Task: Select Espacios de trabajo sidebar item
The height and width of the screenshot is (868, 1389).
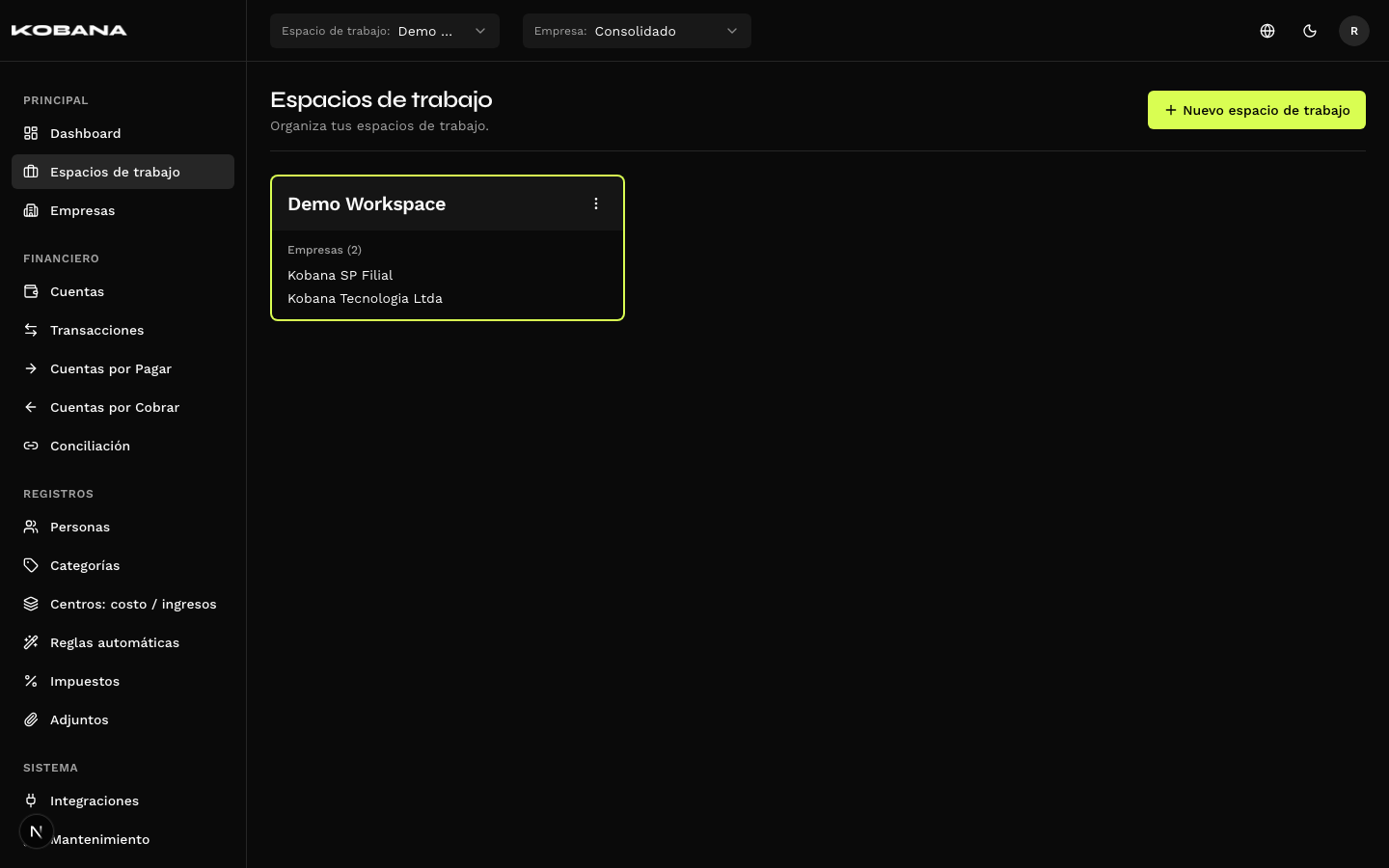Action: [123, 172]
